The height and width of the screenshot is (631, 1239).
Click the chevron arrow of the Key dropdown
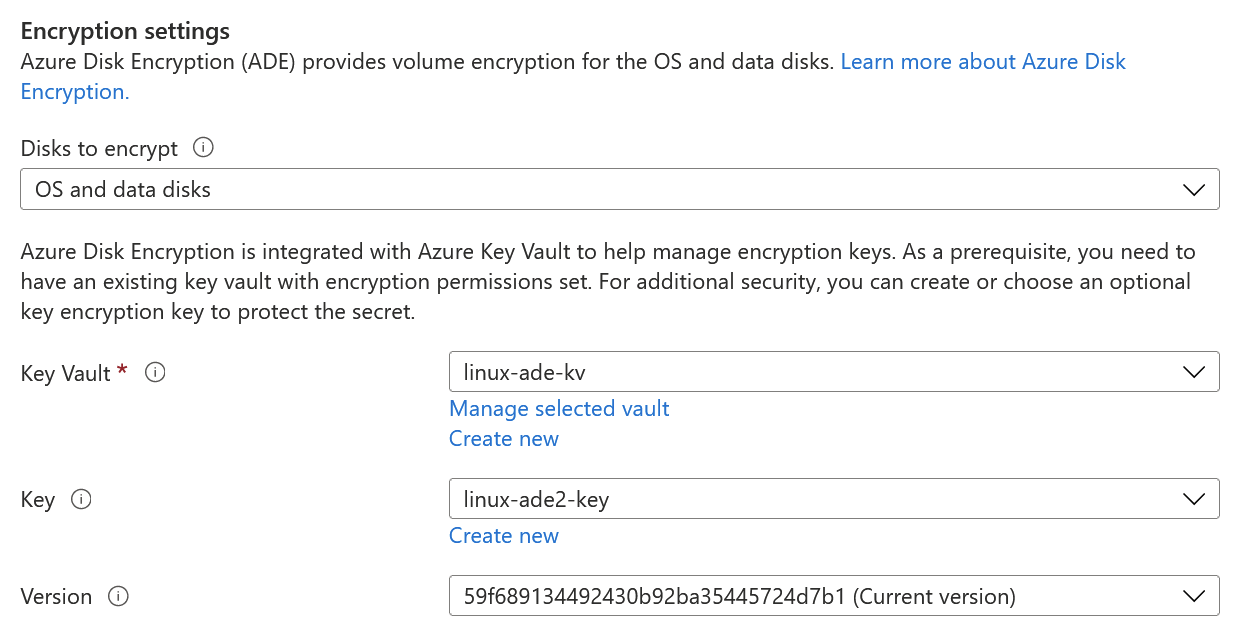tap(1193, 498)
